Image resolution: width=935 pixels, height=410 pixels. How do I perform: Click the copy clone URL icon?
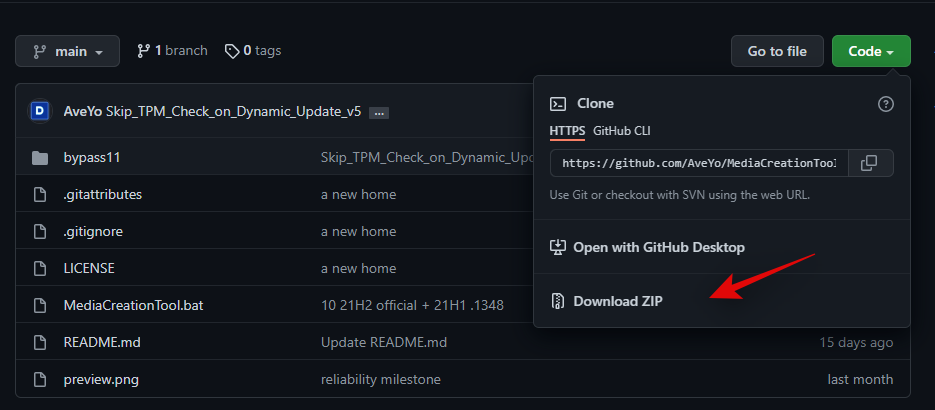click(x=870, y=163)
